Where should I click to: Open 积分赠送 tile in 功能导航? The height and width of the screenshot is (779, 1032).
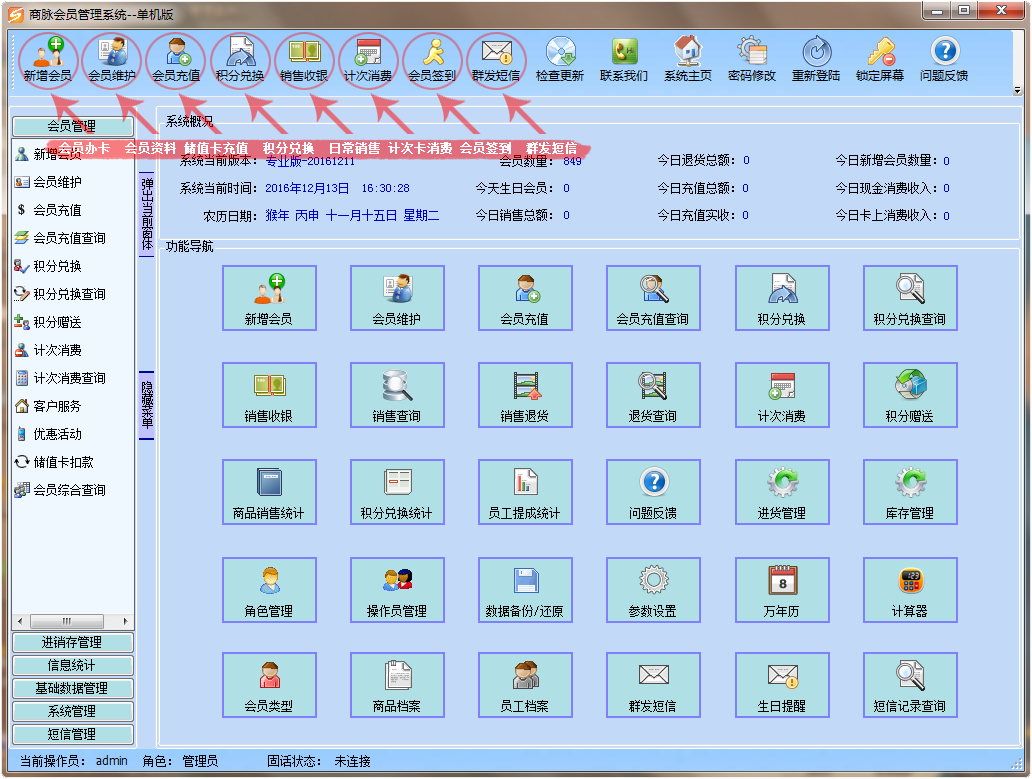coord(910,395)
